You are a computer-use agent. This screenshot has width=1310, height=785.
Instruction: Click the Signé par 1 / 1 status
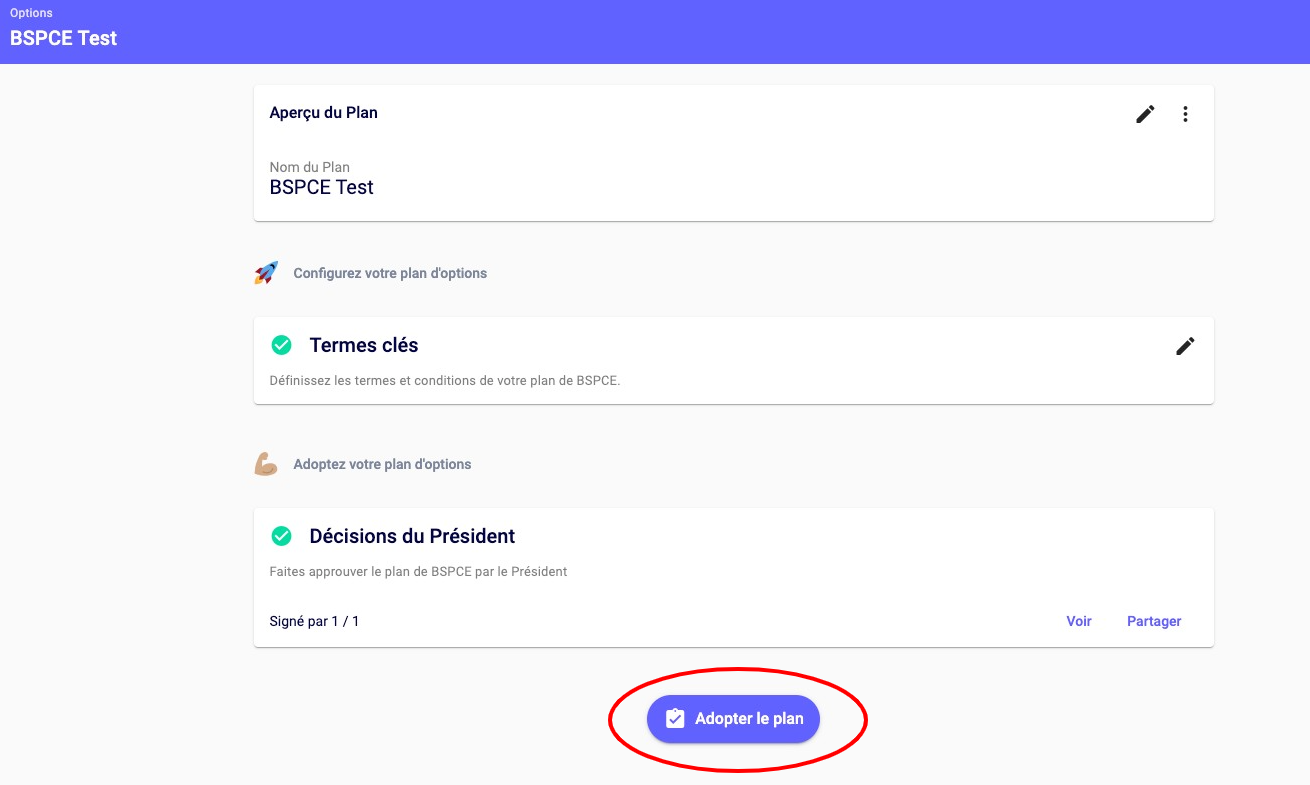314,621
